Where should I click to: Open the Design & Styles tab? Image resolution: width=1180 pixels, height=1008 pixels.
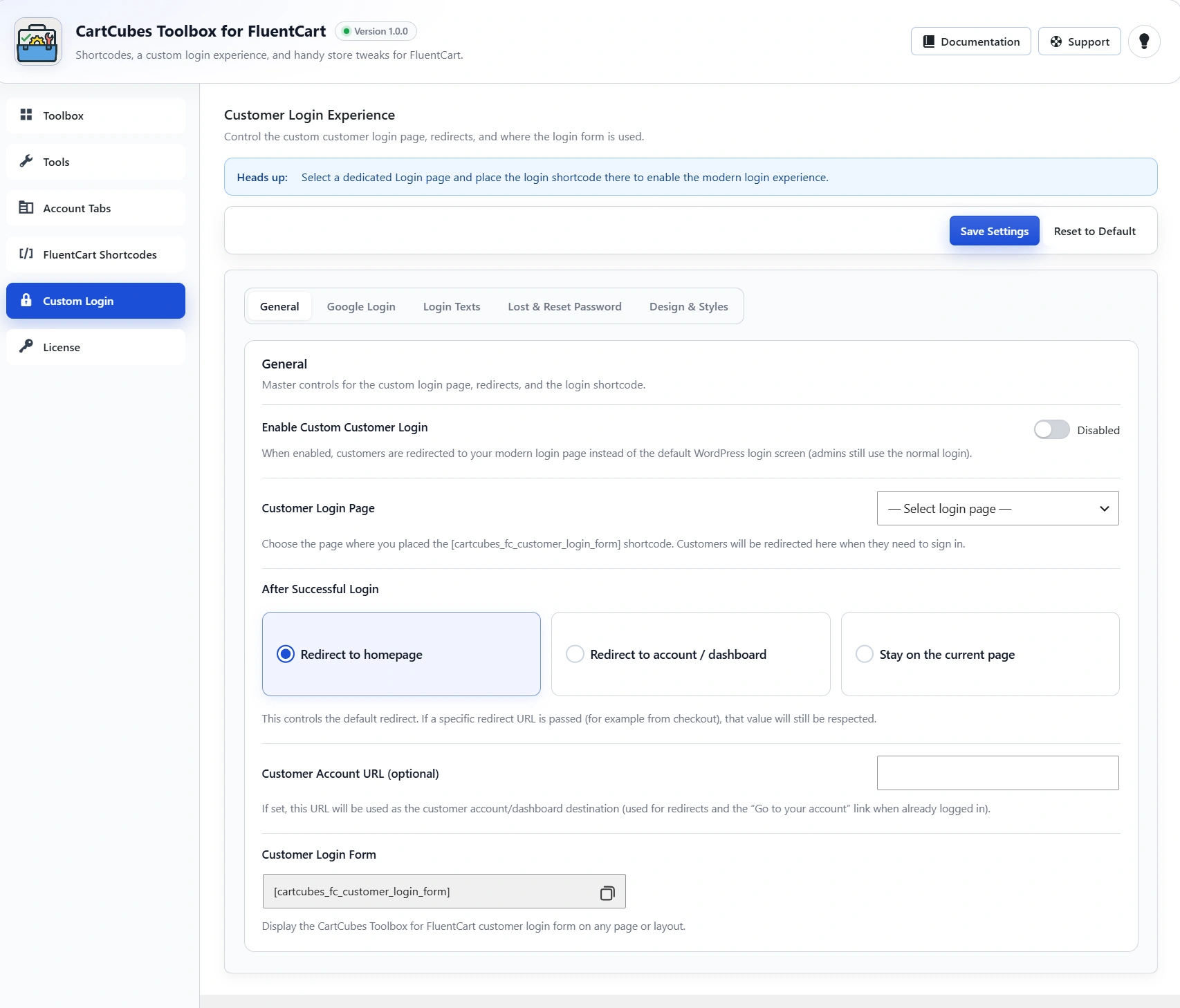[x=688, y=306]
